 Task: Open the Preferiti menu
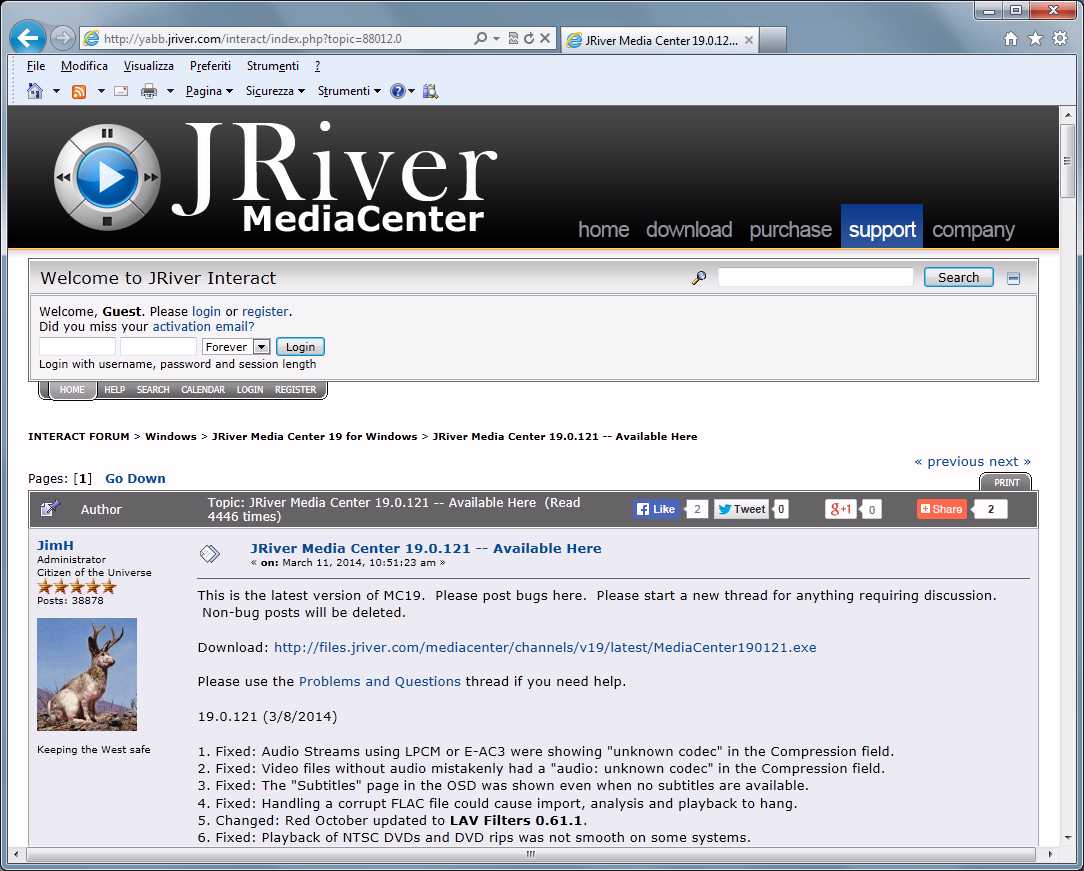[x=210, y=66]
